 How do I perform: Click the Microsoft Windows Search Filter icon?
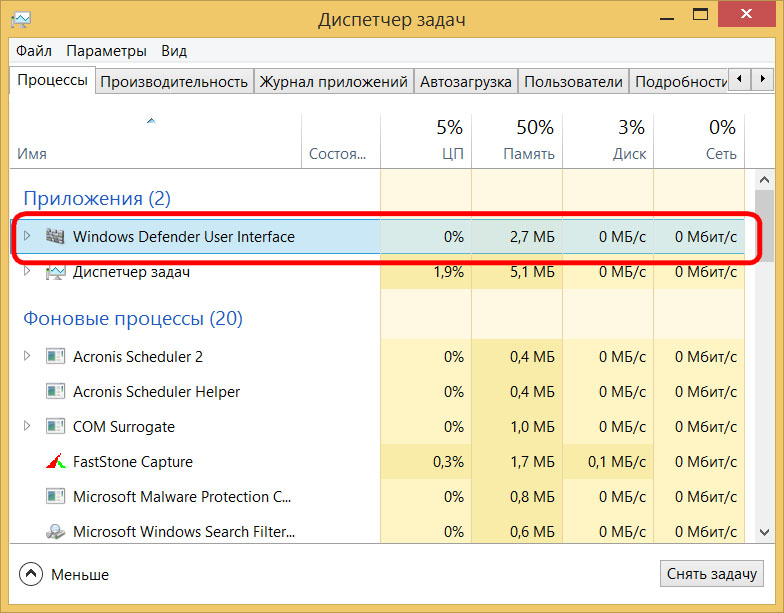point(55,532)
